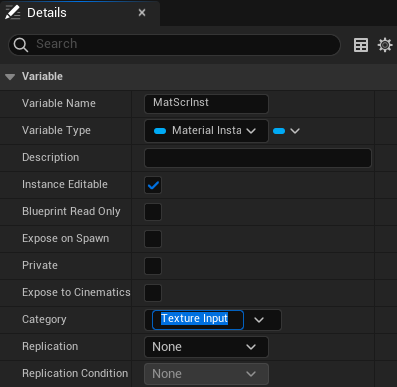Click the Category label text
Screen dimensions: 397x387
click(x=44, y=319)
